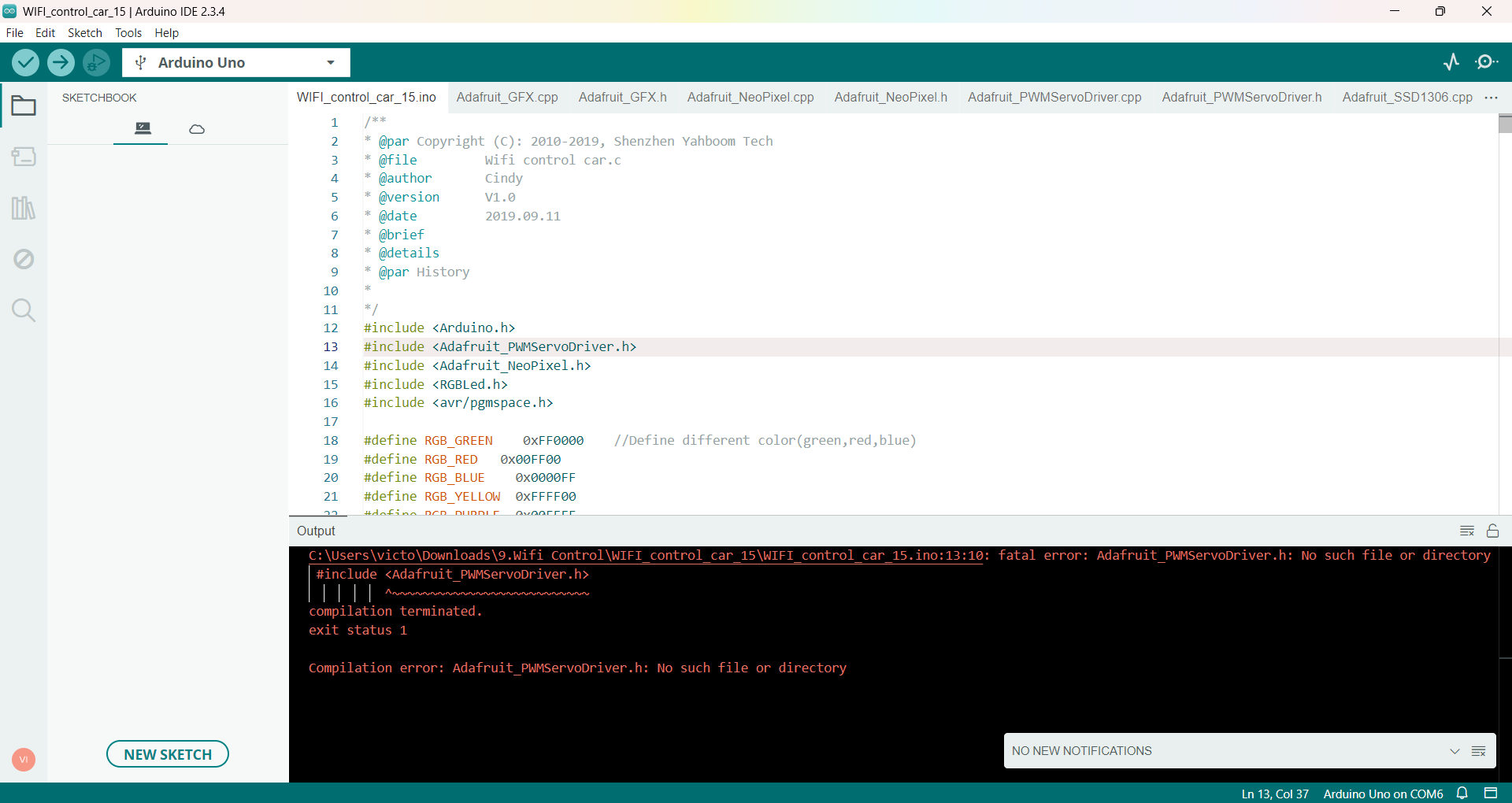Open the Boards Manager sidebar icon
Viewport: 1512px width, 803px height.
click(24, 157)
